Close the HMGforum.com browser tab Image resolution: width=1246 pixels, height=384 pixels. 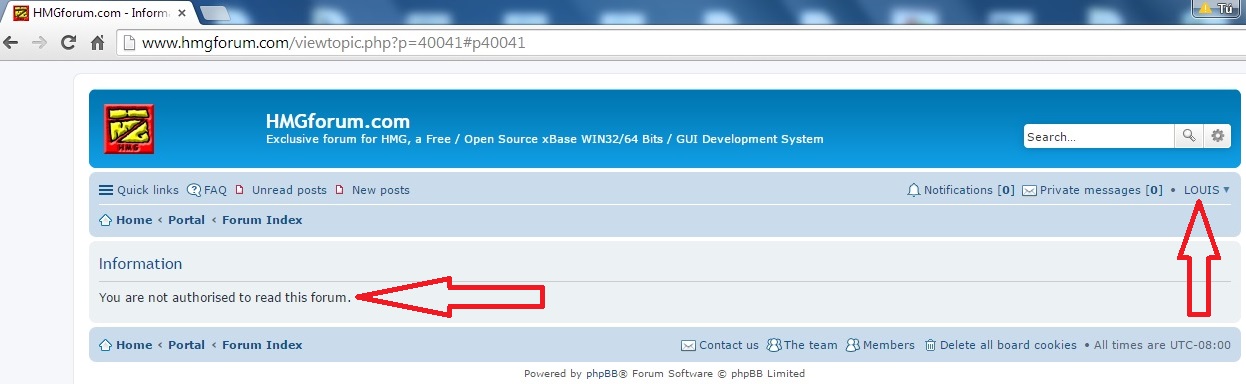click(x=182, y=13)
